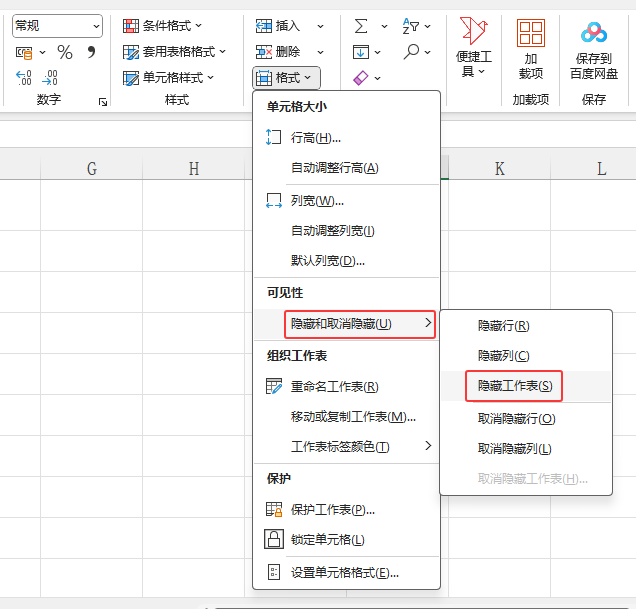The width and height of the screenshot is (636, 609).
Task: Select 自动调整行高(A) menu item
Action: [x=346, y=168]
